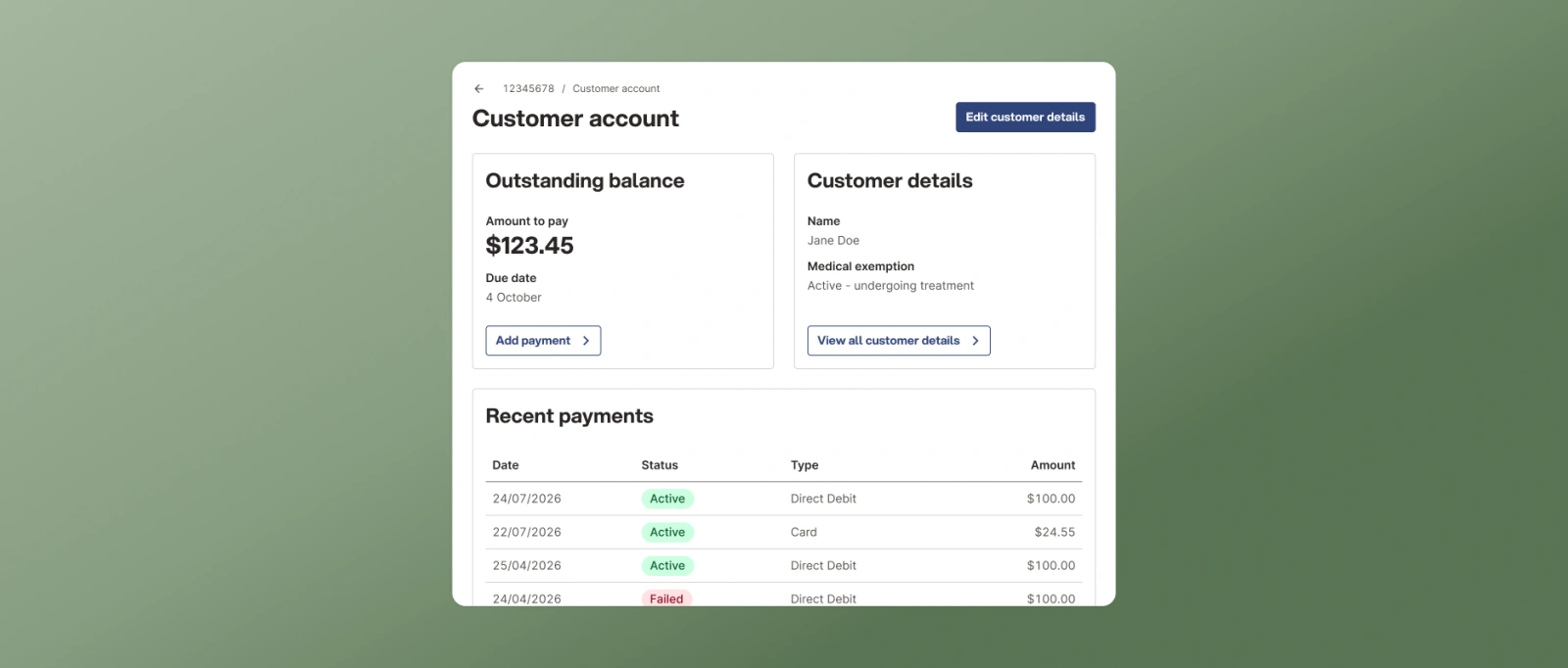This screenshot has height=668, width=1568.
Task: Click the Outstanding balance heading
Action: [x=585, y=181]
